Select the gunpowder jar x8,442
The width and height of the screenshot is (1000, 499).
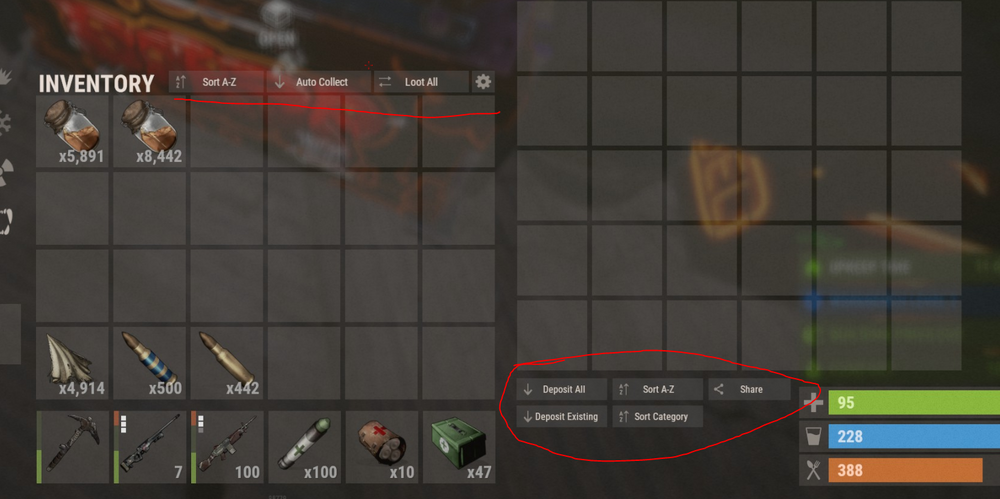150,131
